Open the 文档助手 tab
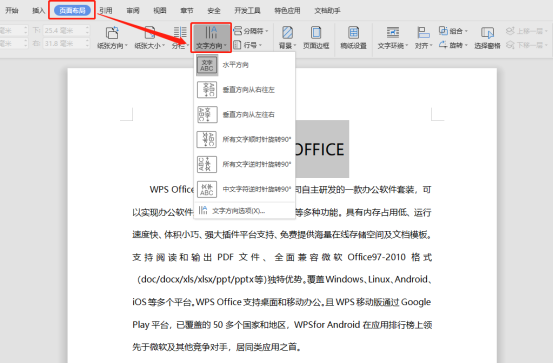 [328, 11]
